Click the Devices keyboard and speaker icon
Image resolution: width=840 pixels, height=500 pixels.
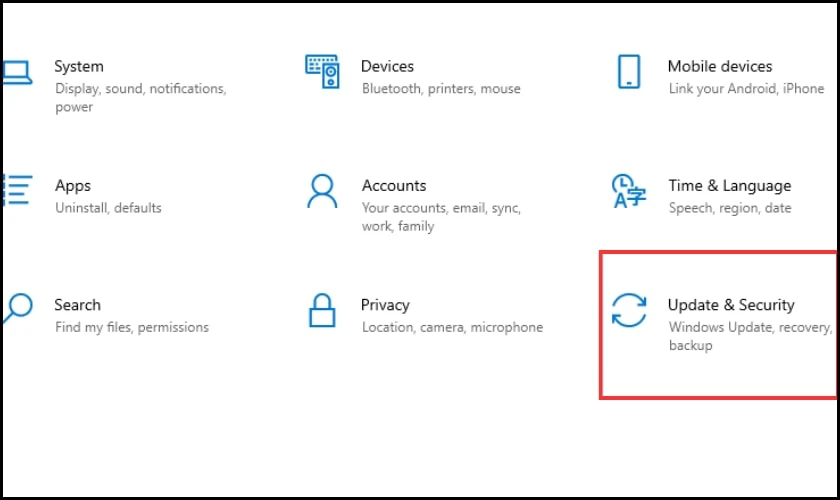pos(322,71)
